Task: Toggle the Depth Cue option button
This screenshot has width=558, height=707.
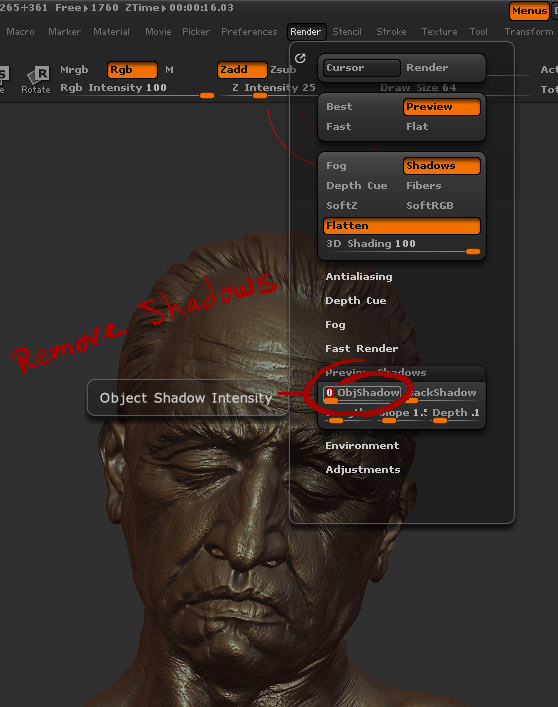Action: click(x=357, y=186)
